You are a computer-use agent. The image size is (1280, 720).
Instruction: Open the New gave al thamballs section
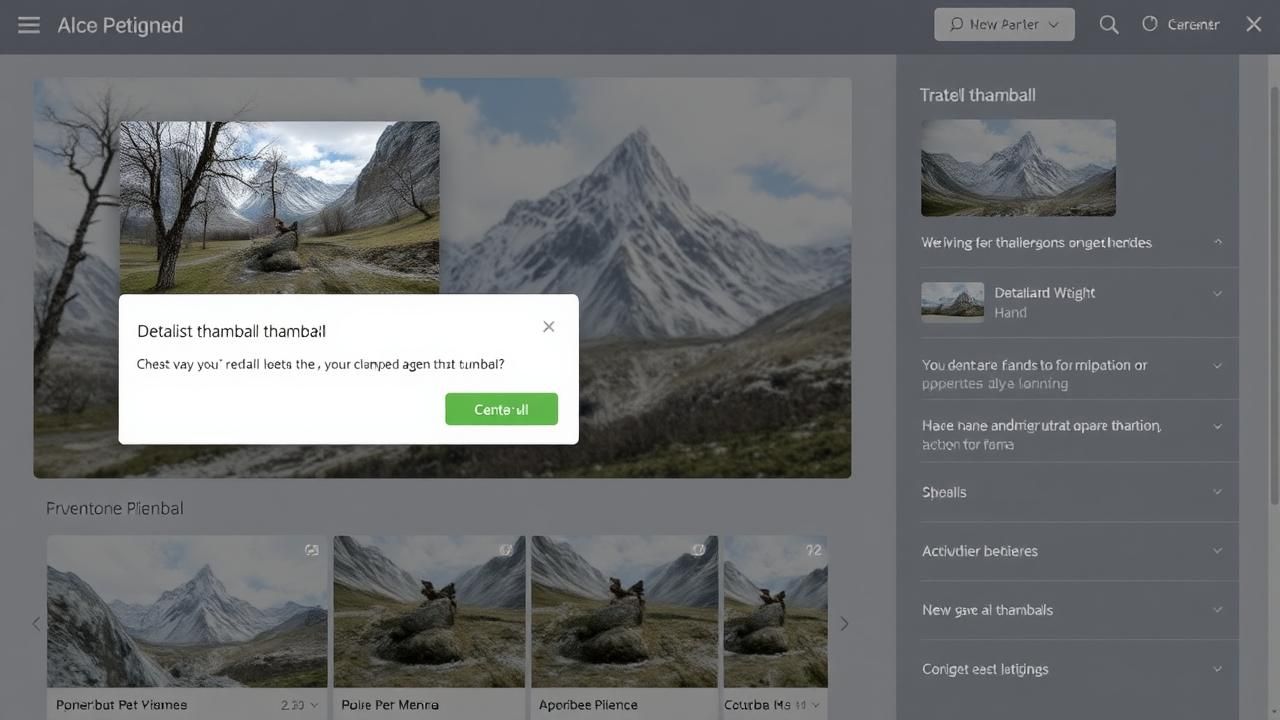coord(1217,610)
